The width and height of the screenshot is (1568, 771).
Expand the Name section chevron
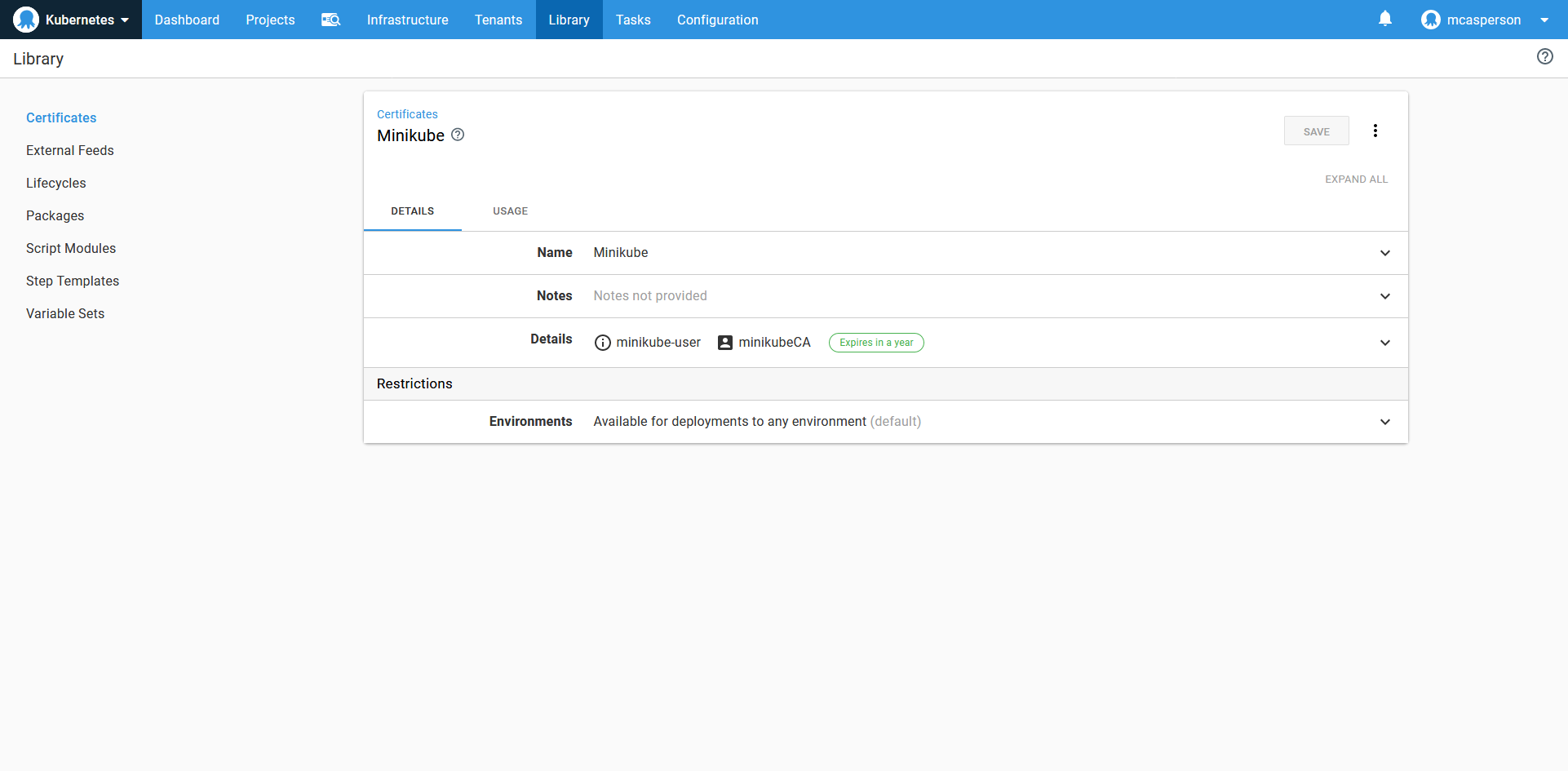tap(1384, 253)
